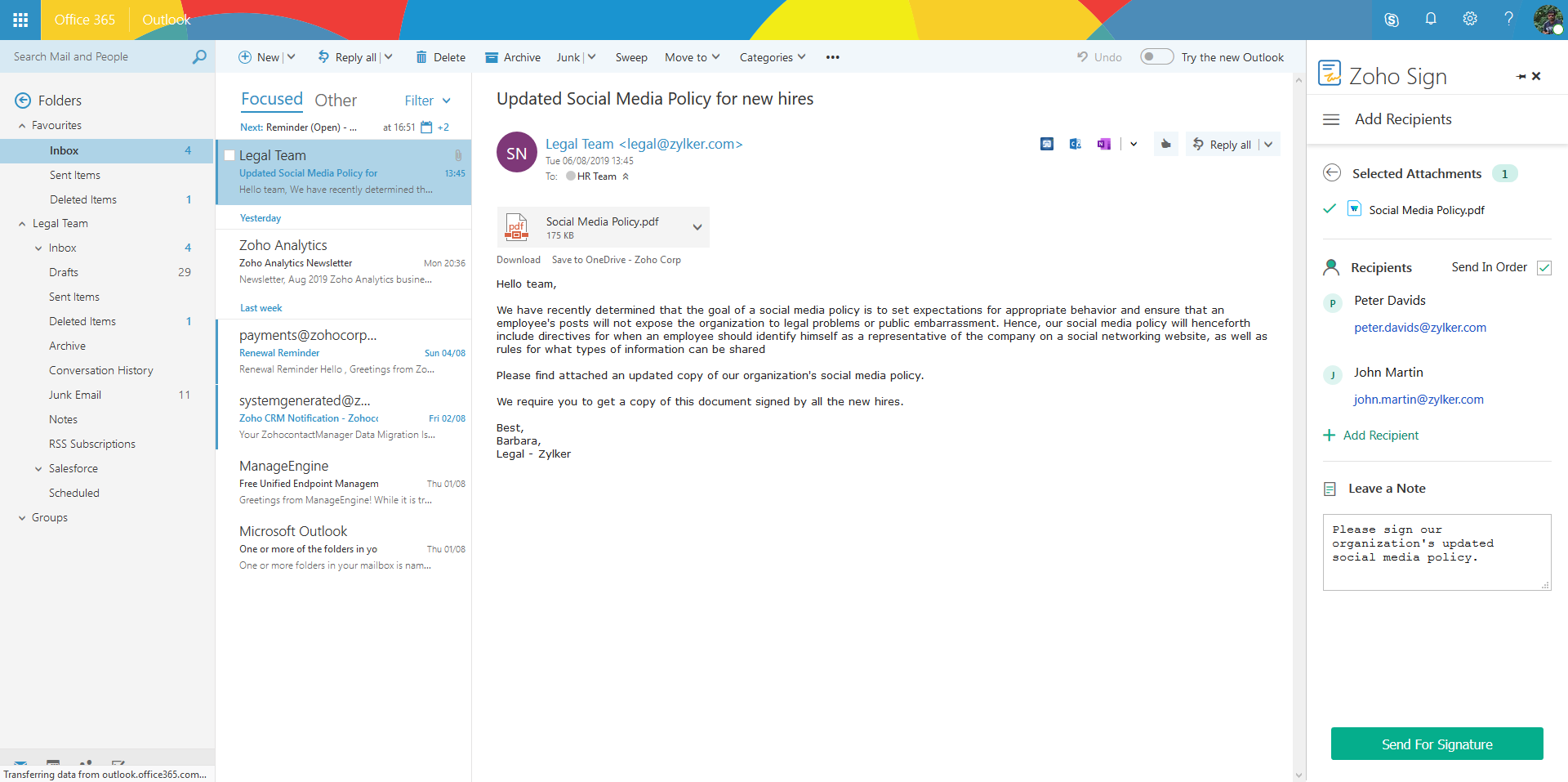Expand more add-ins chevron in the message header
The height and width of the screenshot is (782, 1568).
coord(1134,144)
